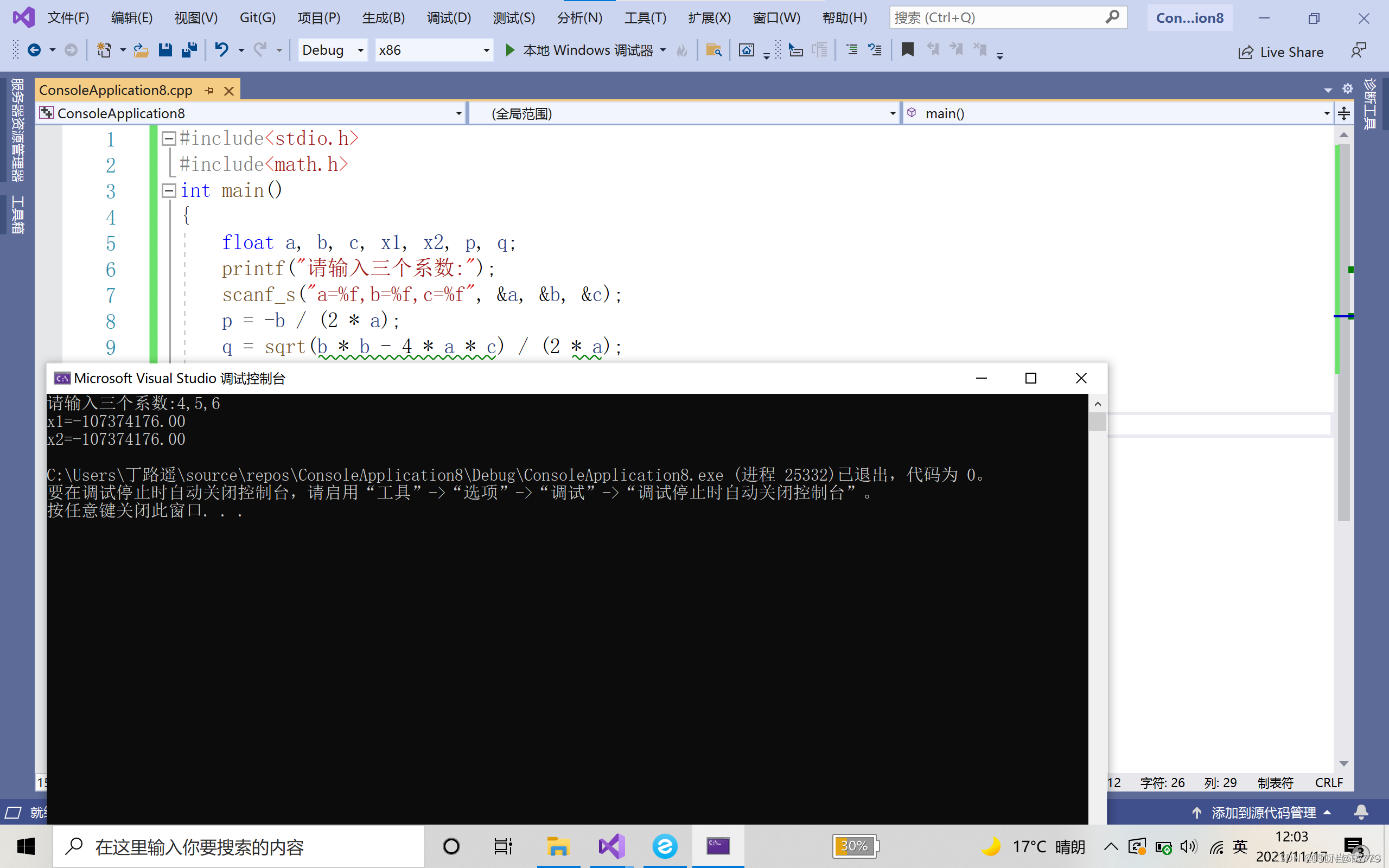Click the Find in Files icon

click(713, 50)
